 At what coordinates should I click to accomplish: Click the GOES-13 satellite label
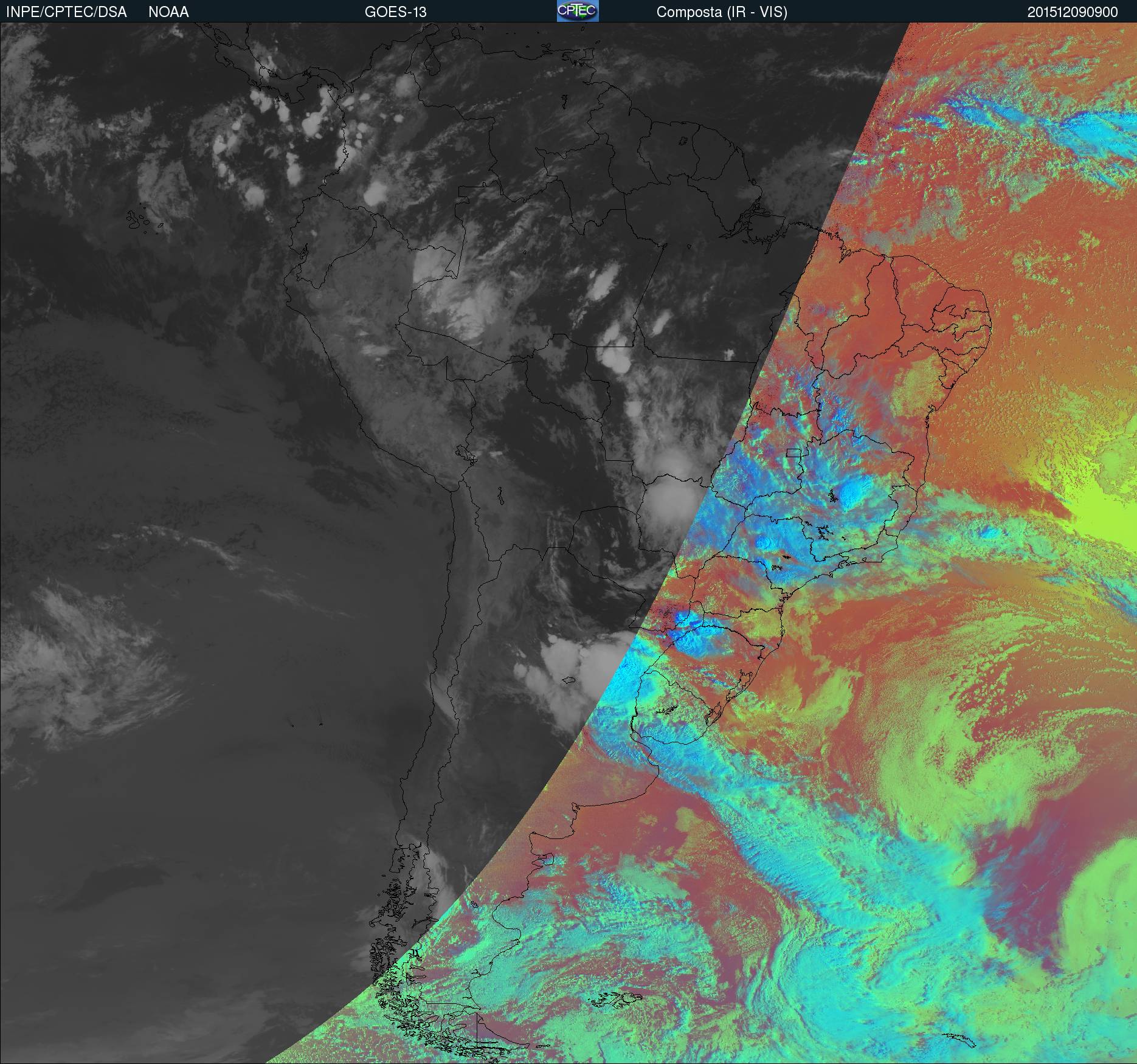click(395, 12)
